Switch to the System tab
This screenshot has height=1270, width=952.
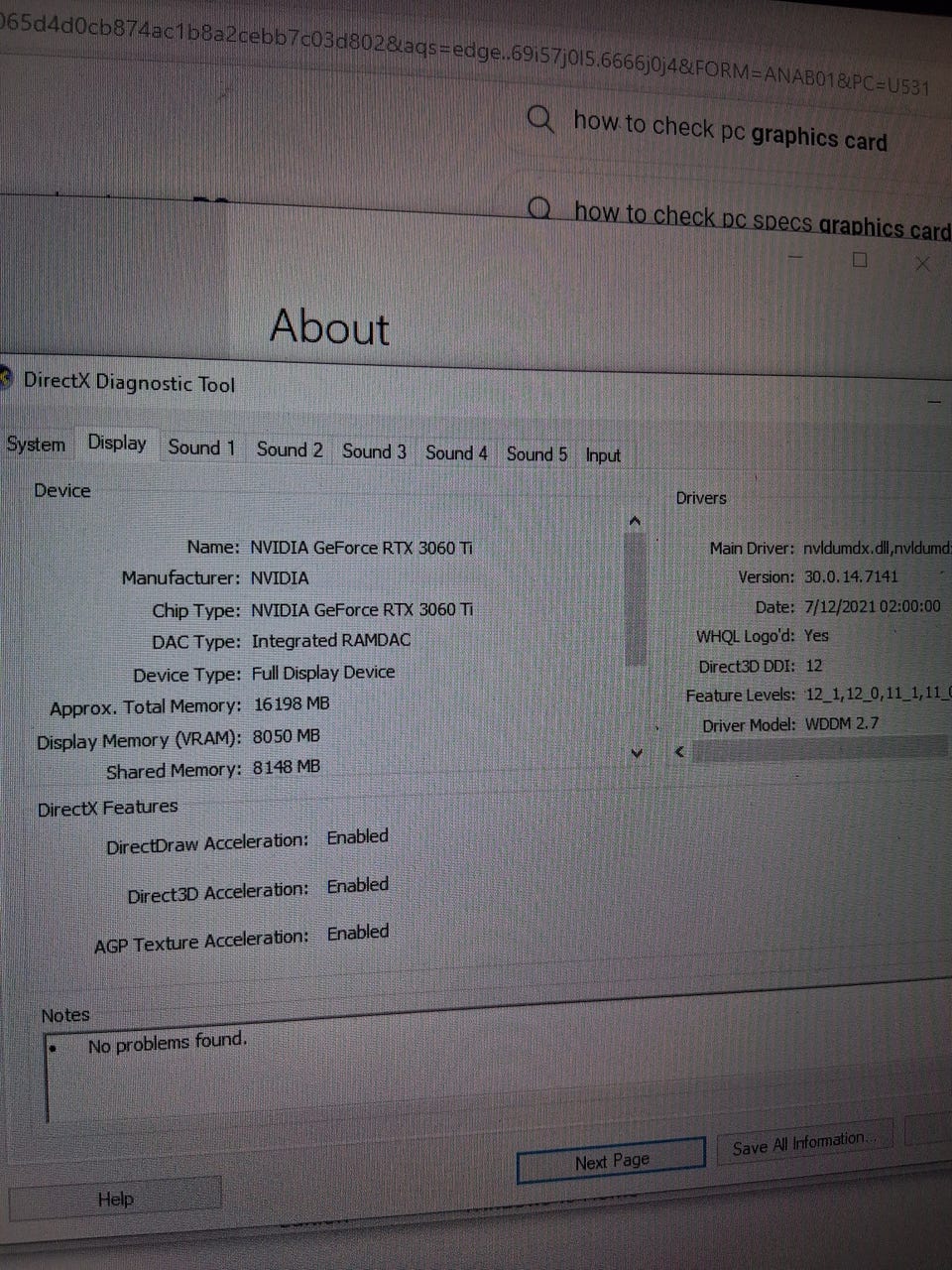tap(36, 444)
